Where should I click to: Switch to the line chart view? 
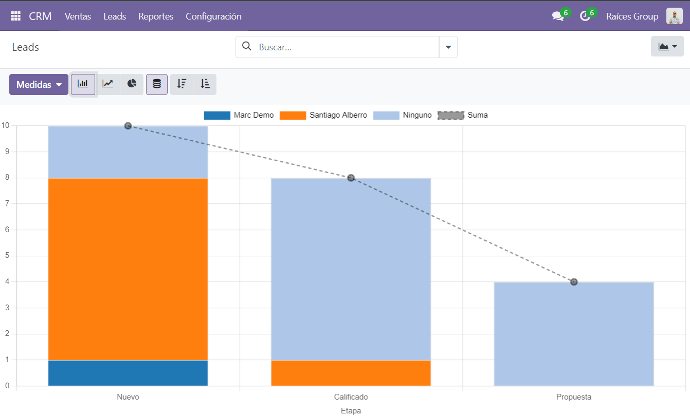coord(108,85)
